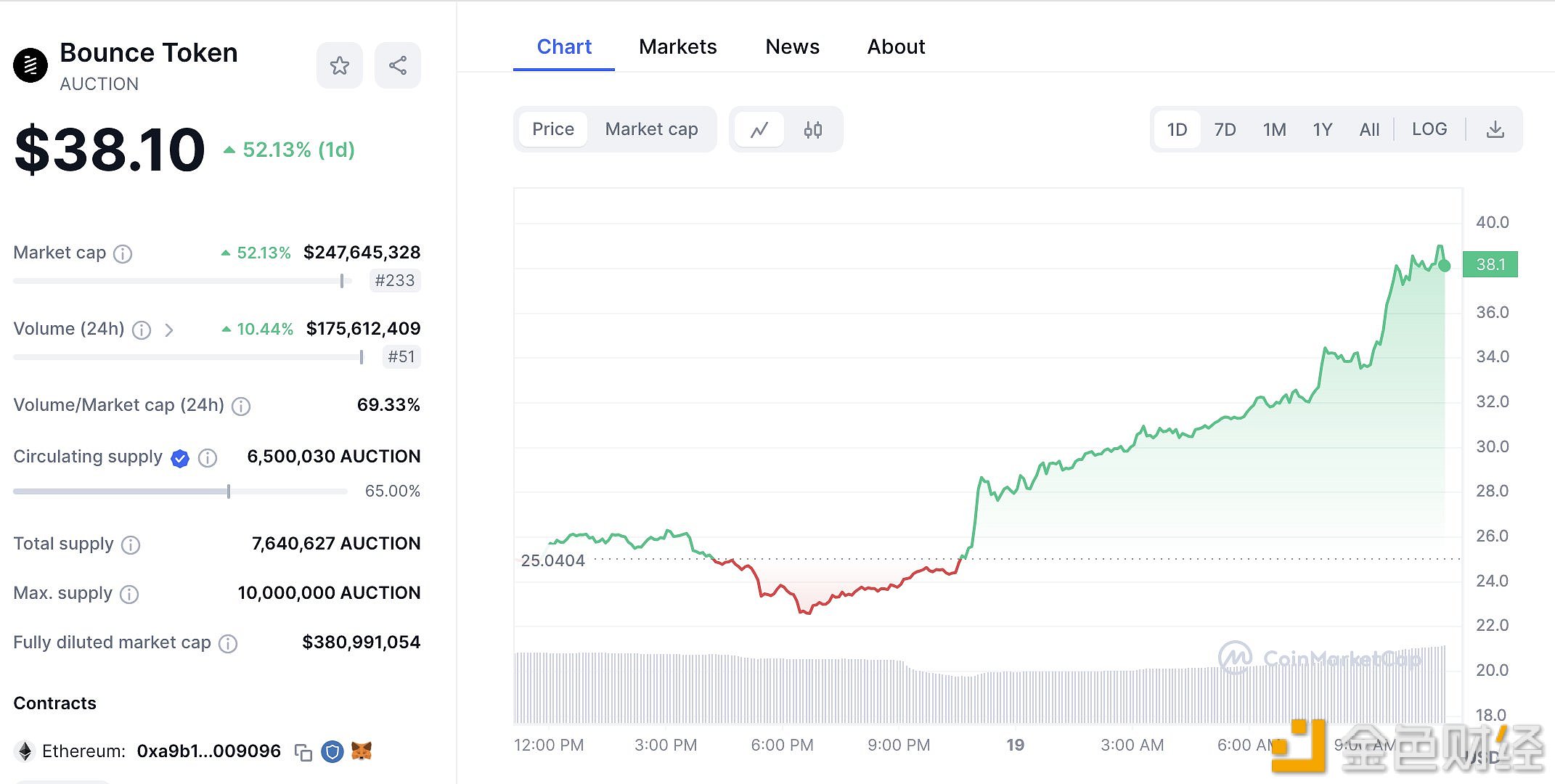Click the Market cap rank progress bar
Image resolution: width=1555 pixels, height=784 pixels.
tap(182, 281)
